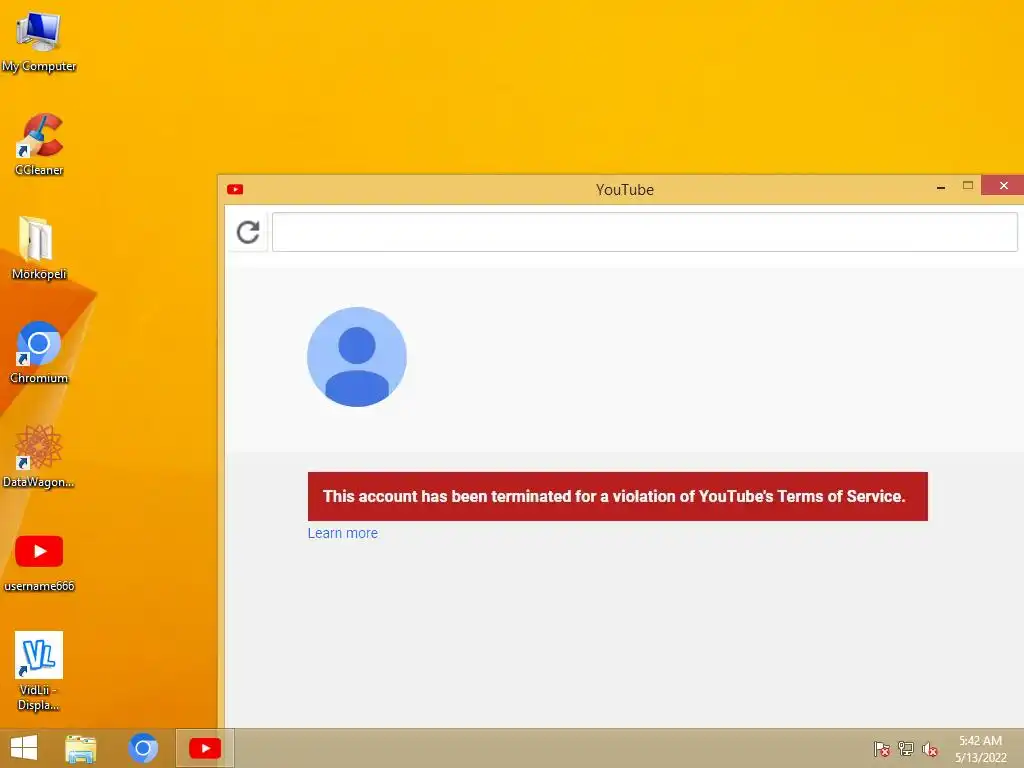Follow the Learn more link
The height and width of the screenshot is (768, 1024).
pyautogui.click(x=343, y=533)
